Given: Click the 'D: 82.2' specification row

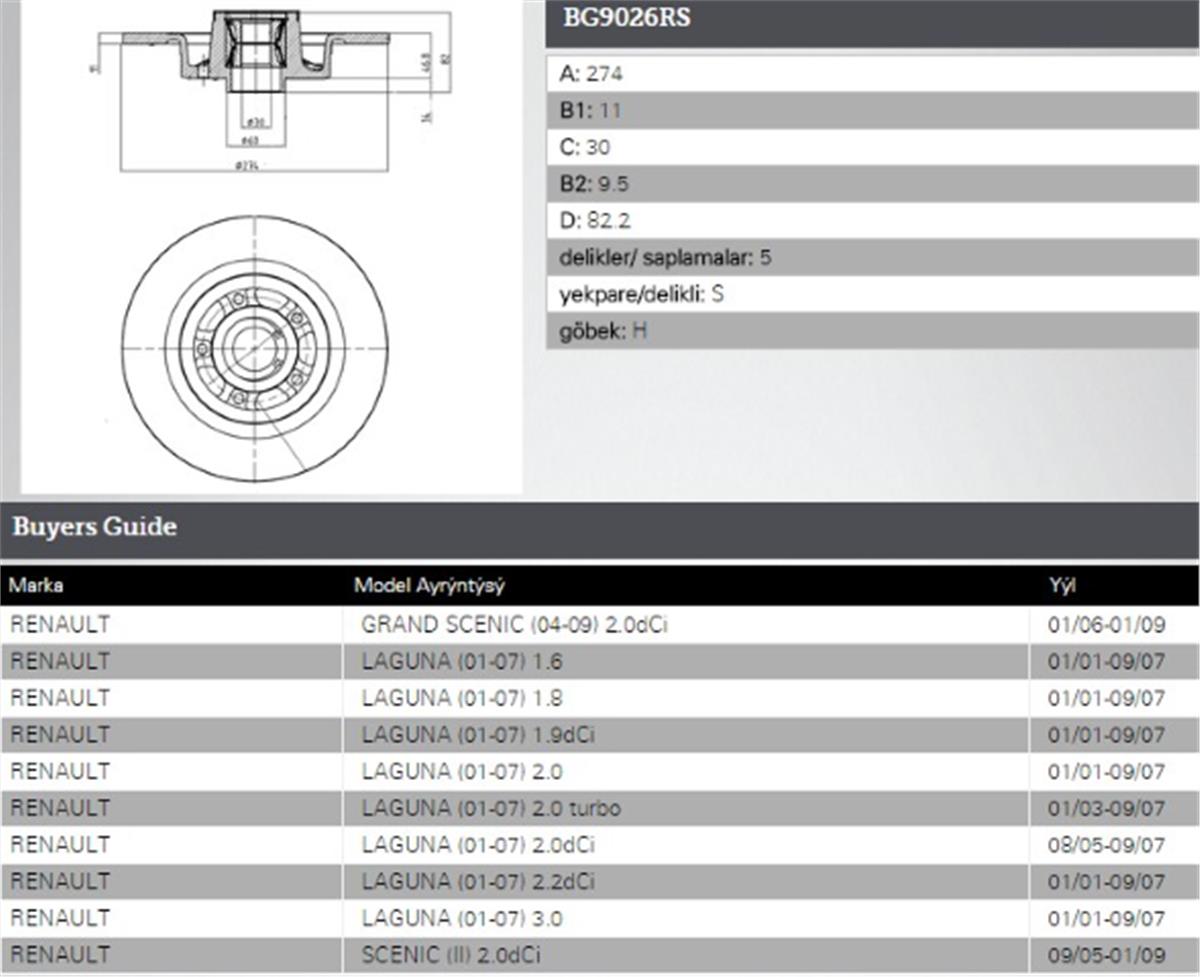Looking at the screenshot, I should 872,221.
